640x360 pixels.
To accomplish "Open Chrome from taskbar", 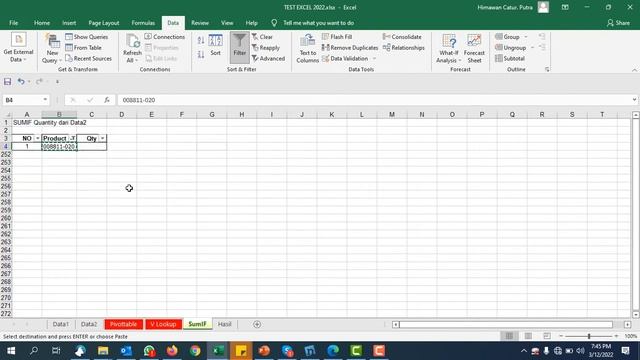I will (195, 351).
